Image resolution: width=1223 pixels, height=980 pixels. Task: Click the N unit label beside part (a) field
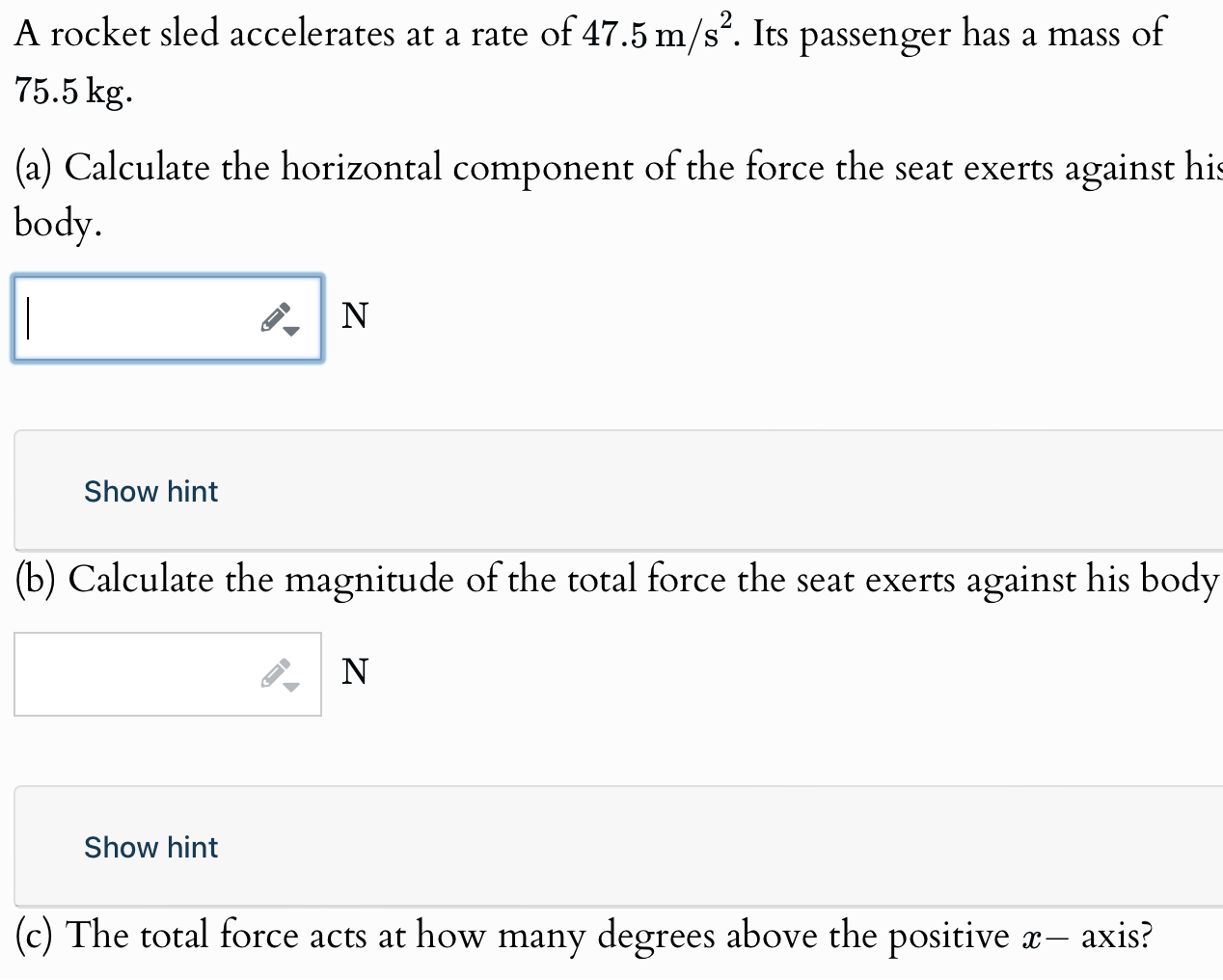tap(355, 315)
